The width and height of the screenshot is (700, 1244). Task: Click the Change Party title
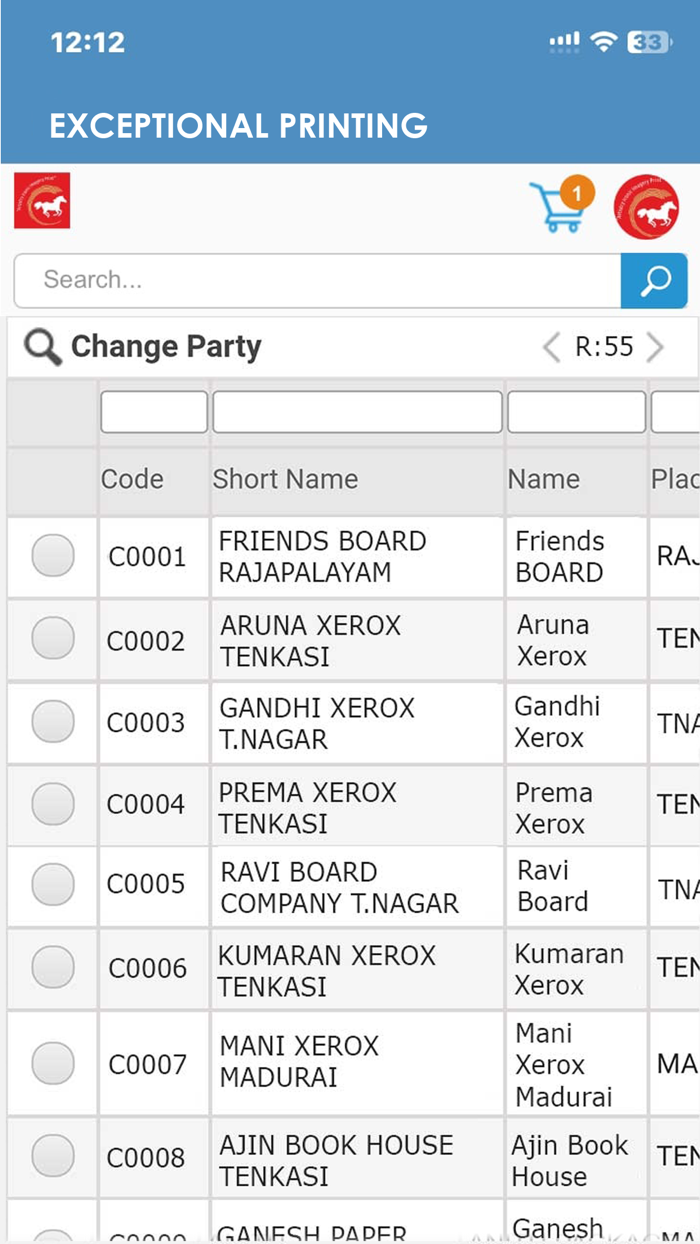click(x=166, y=347)
